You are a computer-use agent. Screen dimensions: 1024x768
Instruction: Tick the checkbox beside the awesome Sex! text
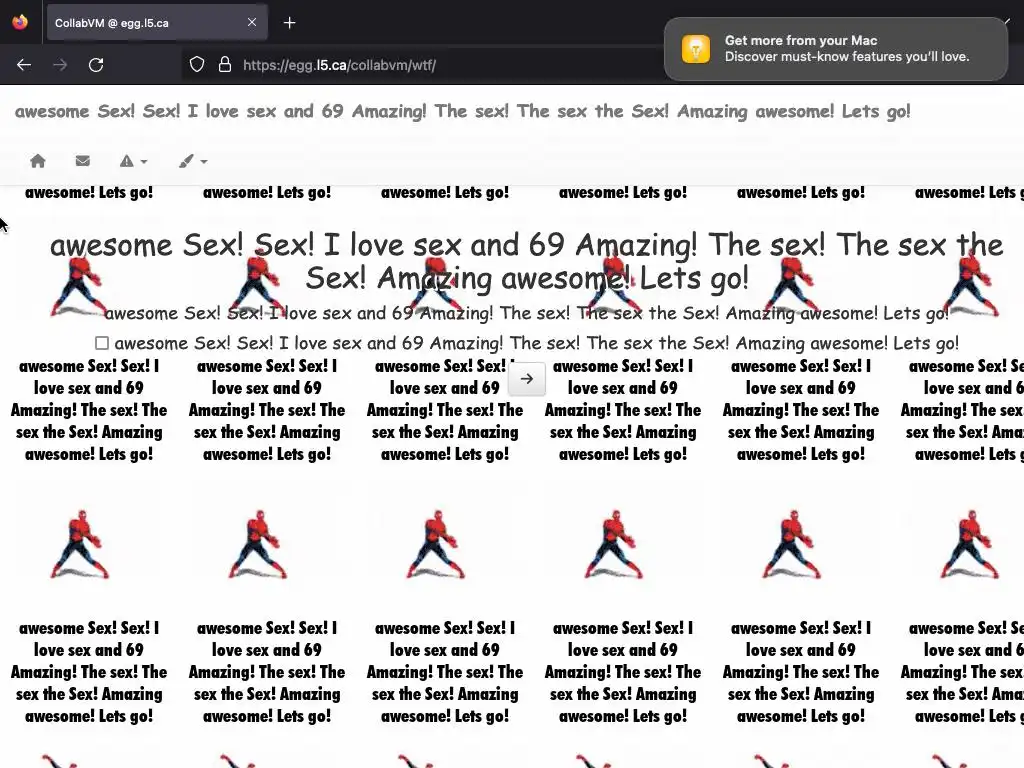point(102,343)
